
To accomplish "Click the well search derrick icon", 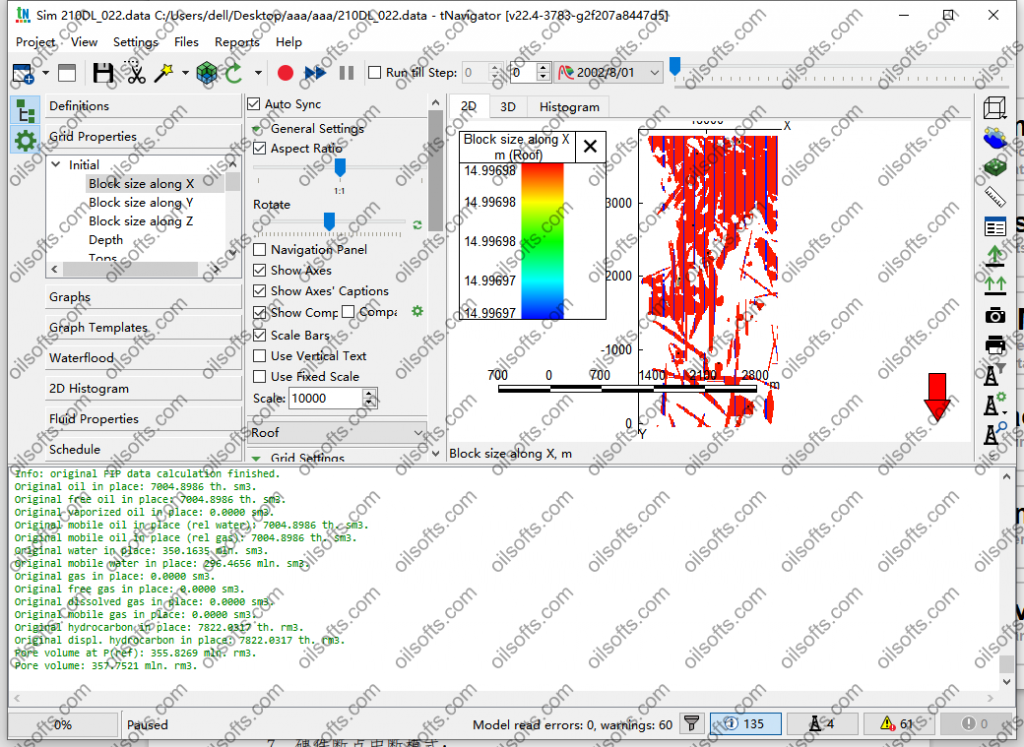I will (995, 434).
